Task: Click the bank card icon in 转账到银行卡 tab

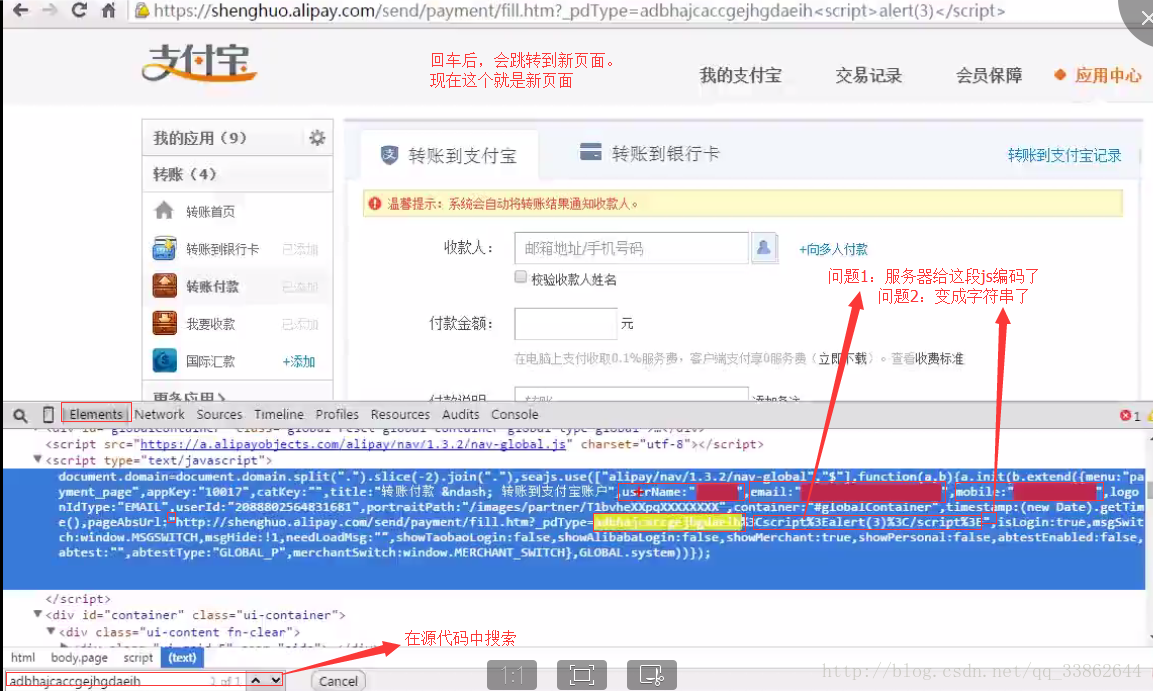Action: point(590,152)
